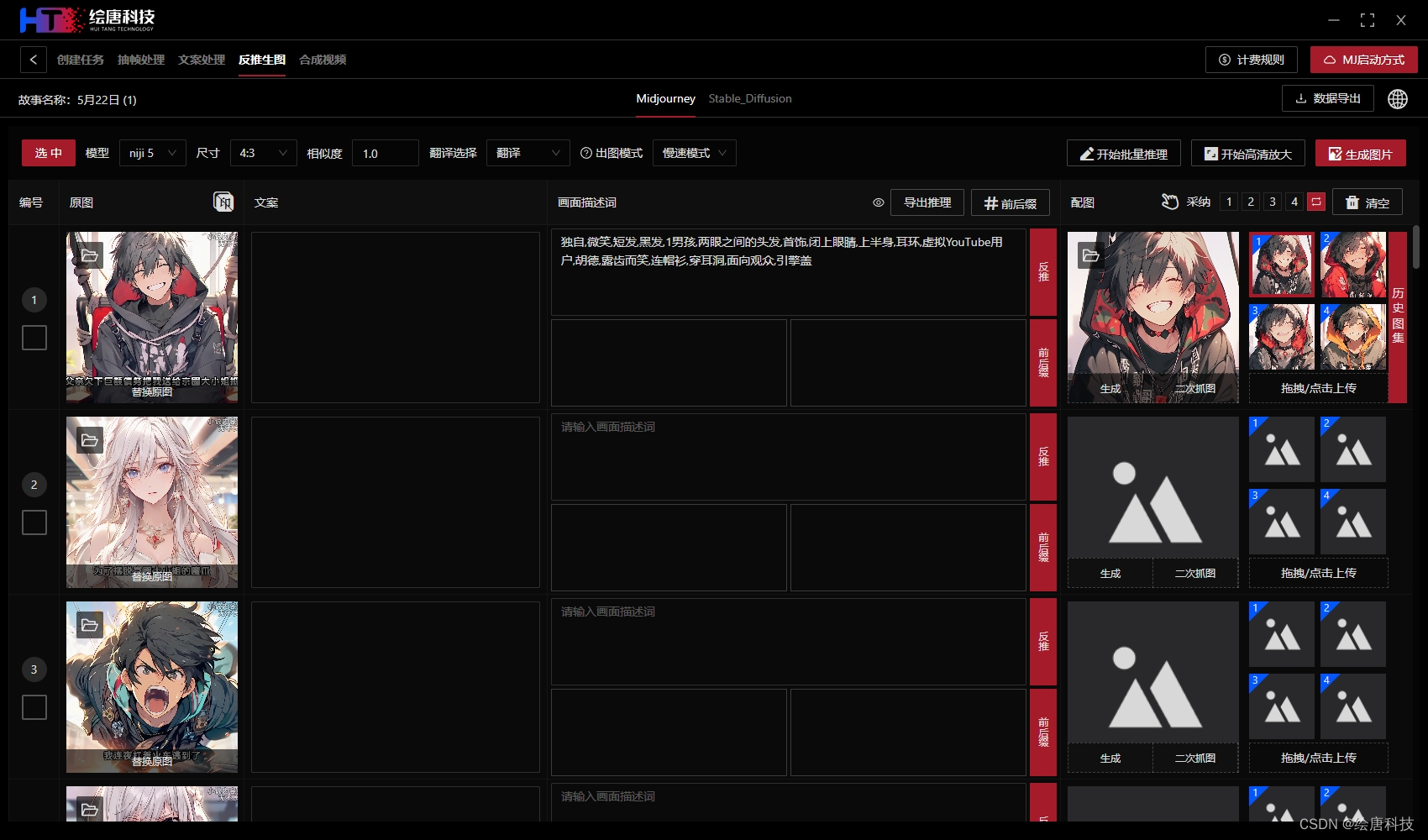
Task: Open folder icon on row 3 original image
Action: (90, 625)
